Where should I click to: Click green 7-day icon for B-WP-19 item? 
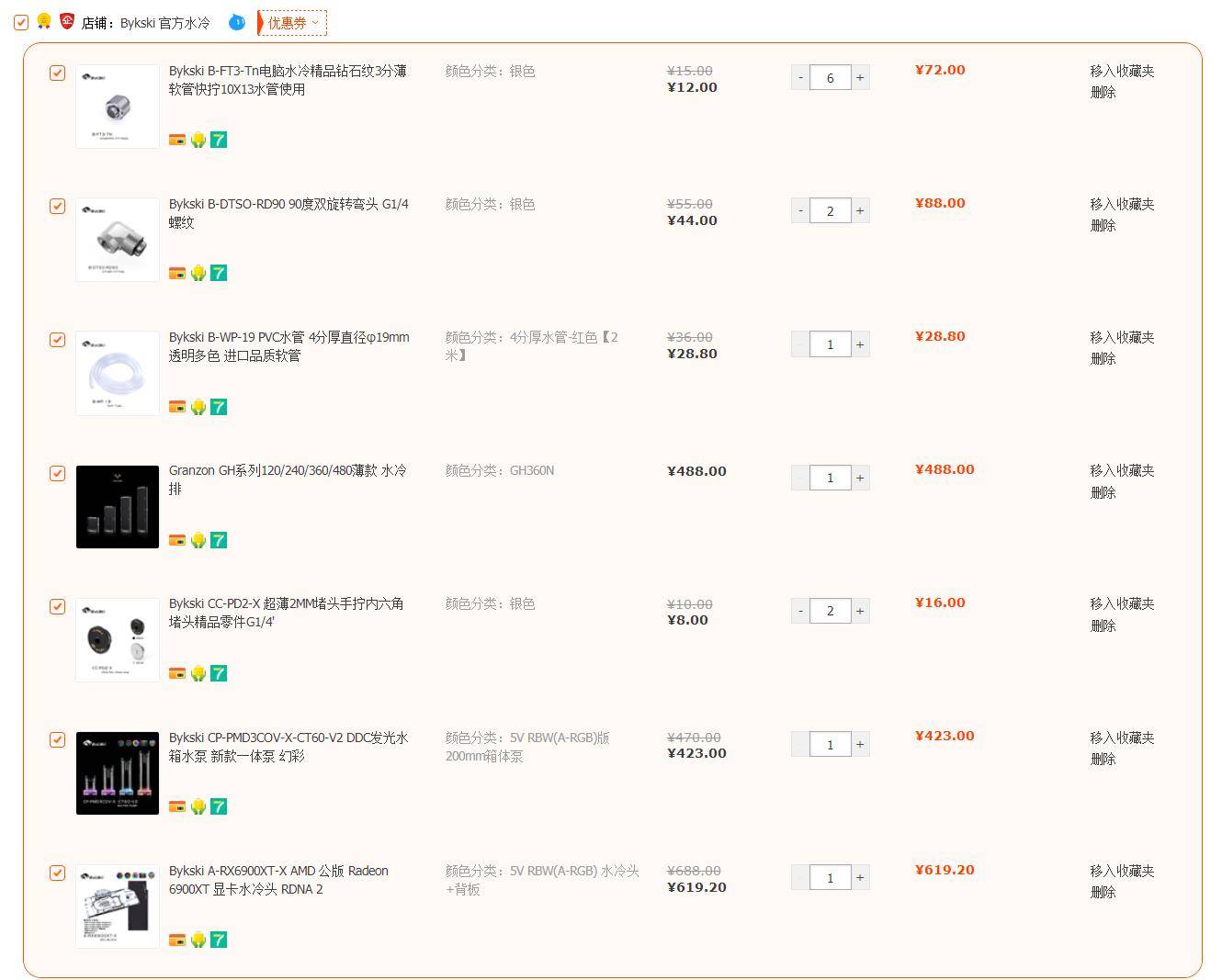point(219,407)
